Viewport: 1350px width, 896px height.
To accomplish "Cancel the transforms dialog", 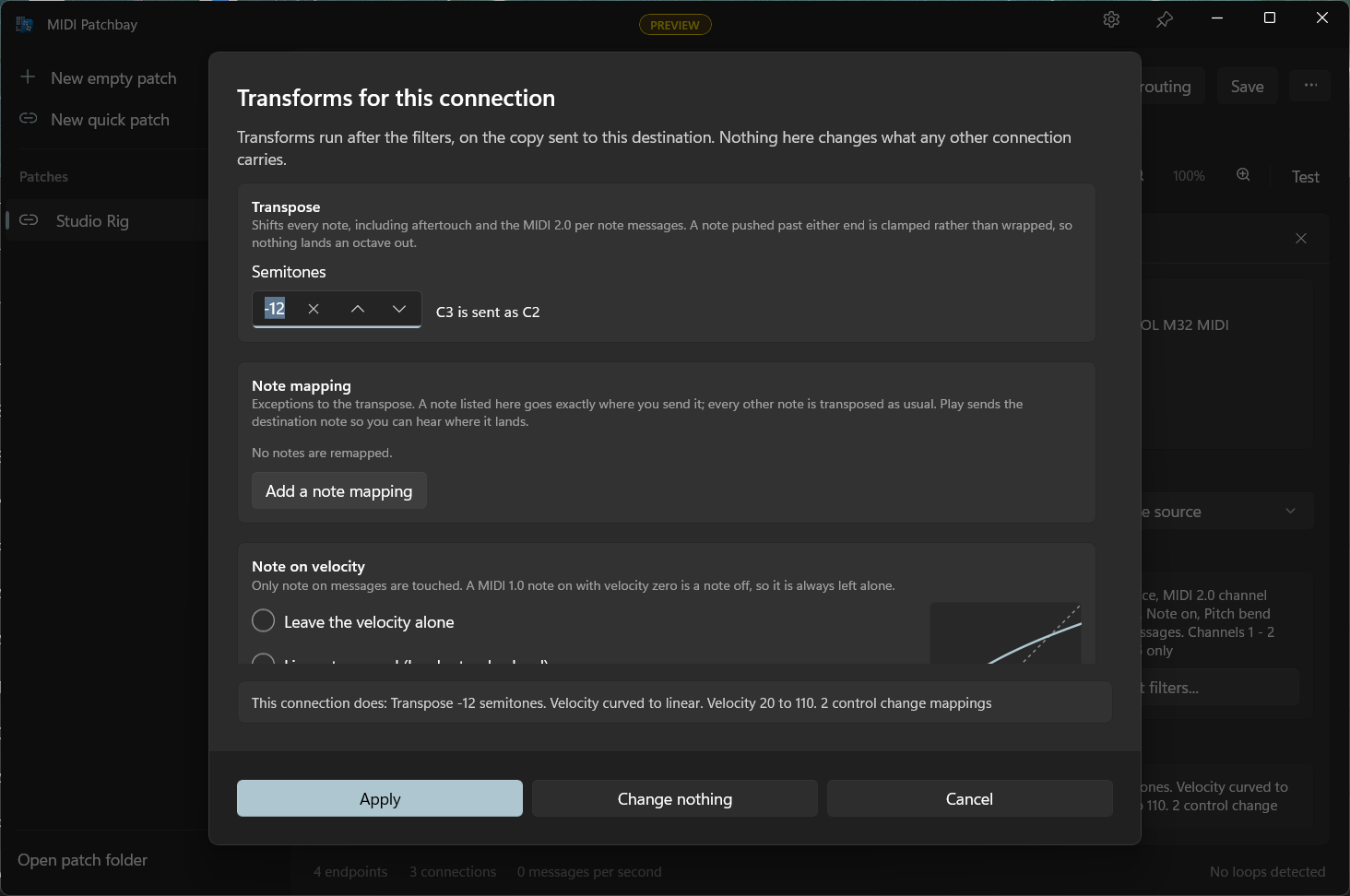I will coord(970,798).
